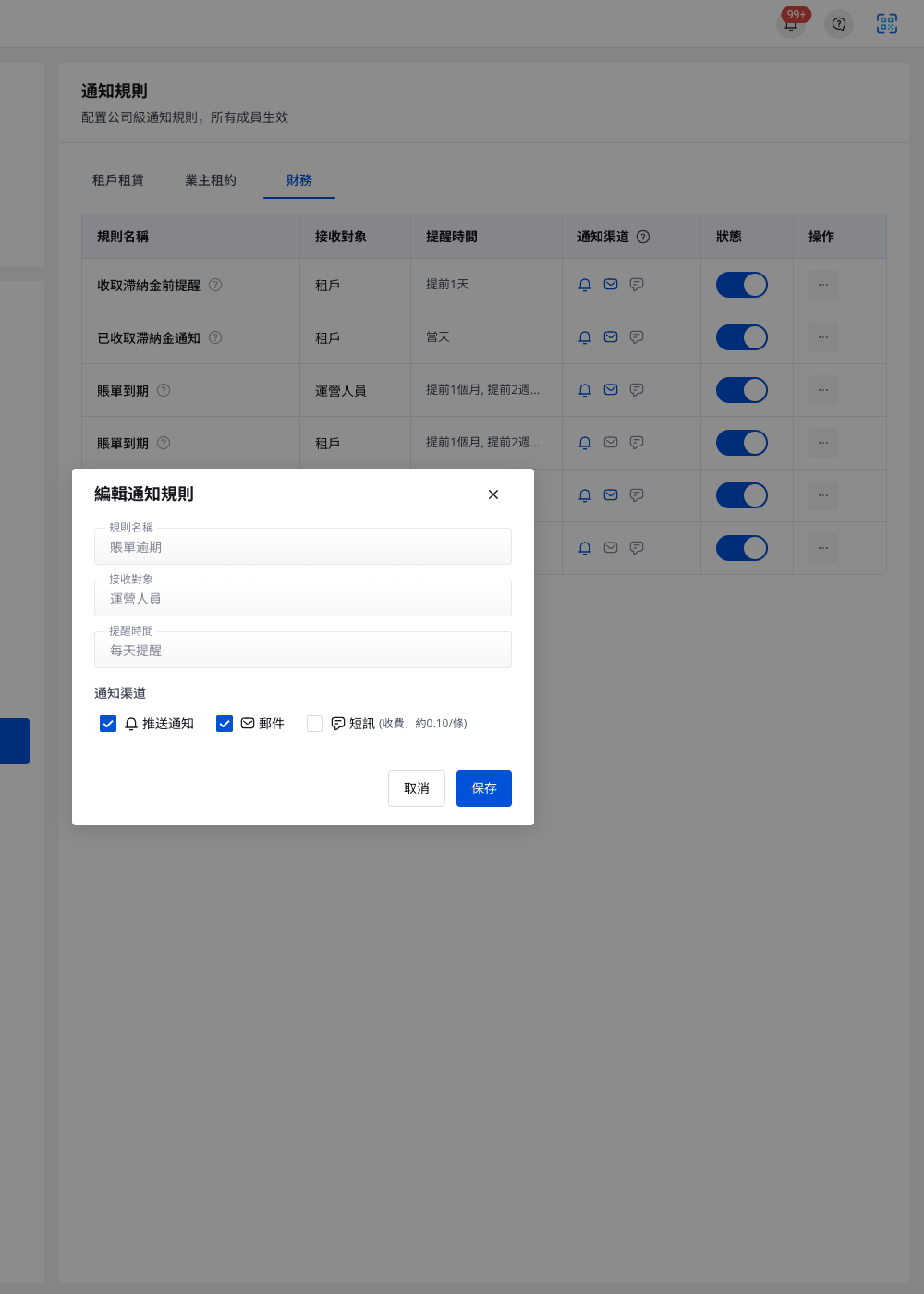Click help icon beside 收取滯納金前提醒
The height and width of the screenshot is (1294, 924).
pos(215,285)
